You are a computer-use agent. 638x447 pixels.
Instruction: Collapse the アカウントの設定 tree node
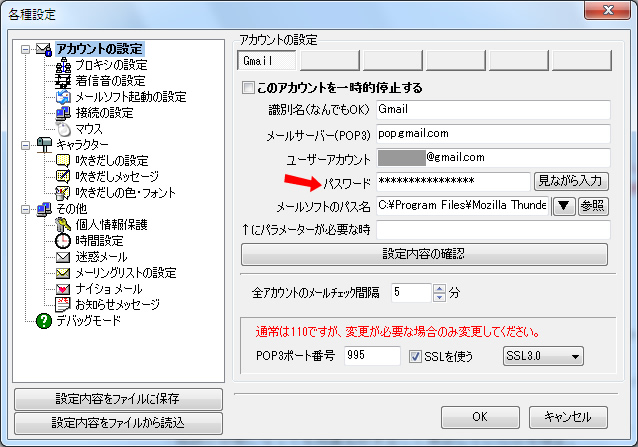click(x=25, y=50)
